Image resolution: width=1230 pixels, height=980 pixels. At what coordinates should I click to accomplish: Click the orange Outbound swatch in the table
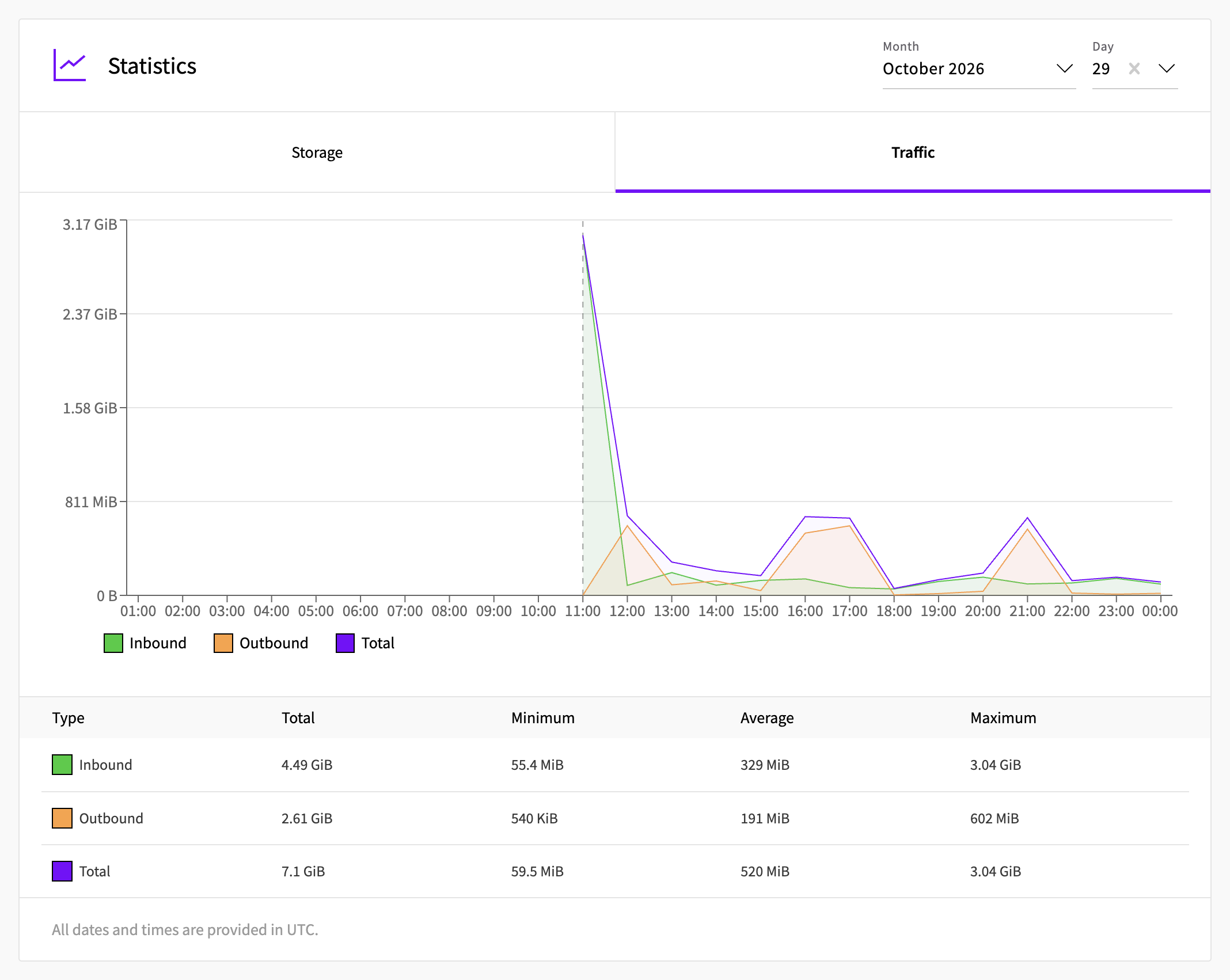tap(62, 818)
